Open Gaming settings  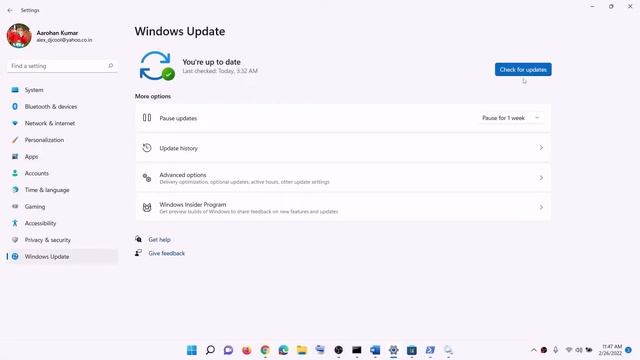62,207
